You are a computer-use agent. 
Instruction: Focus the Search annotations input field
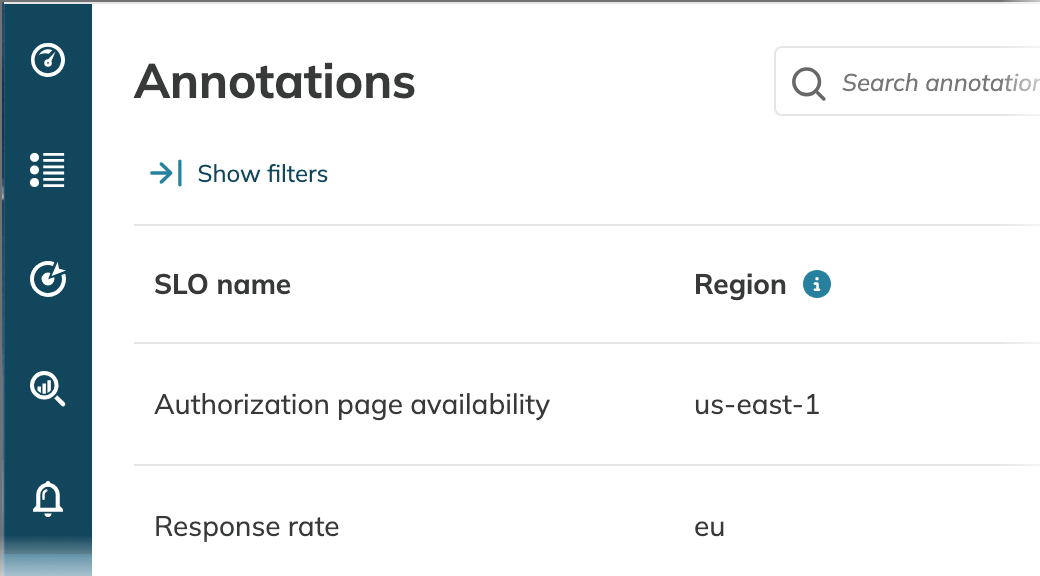tap(907, 82)
